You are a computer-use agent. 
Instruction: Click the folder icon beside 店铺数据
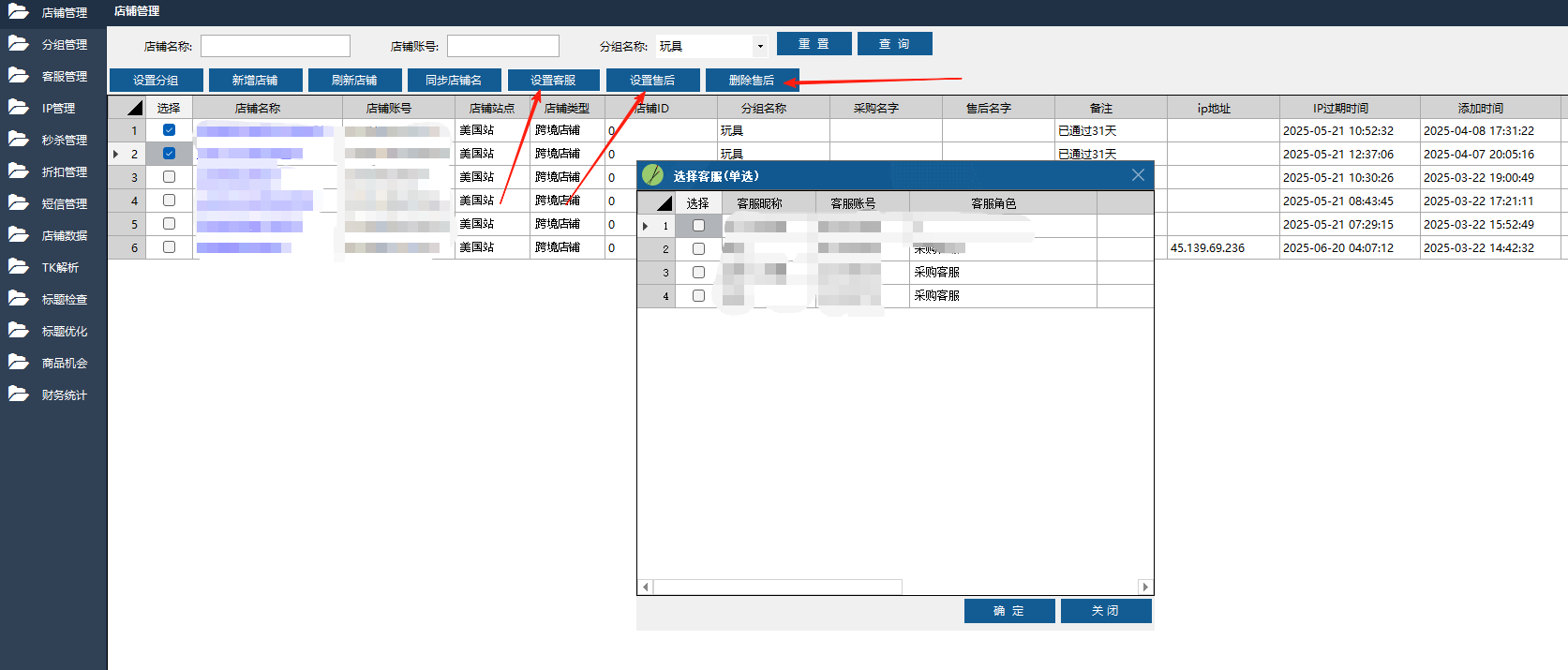coord(19,234)
